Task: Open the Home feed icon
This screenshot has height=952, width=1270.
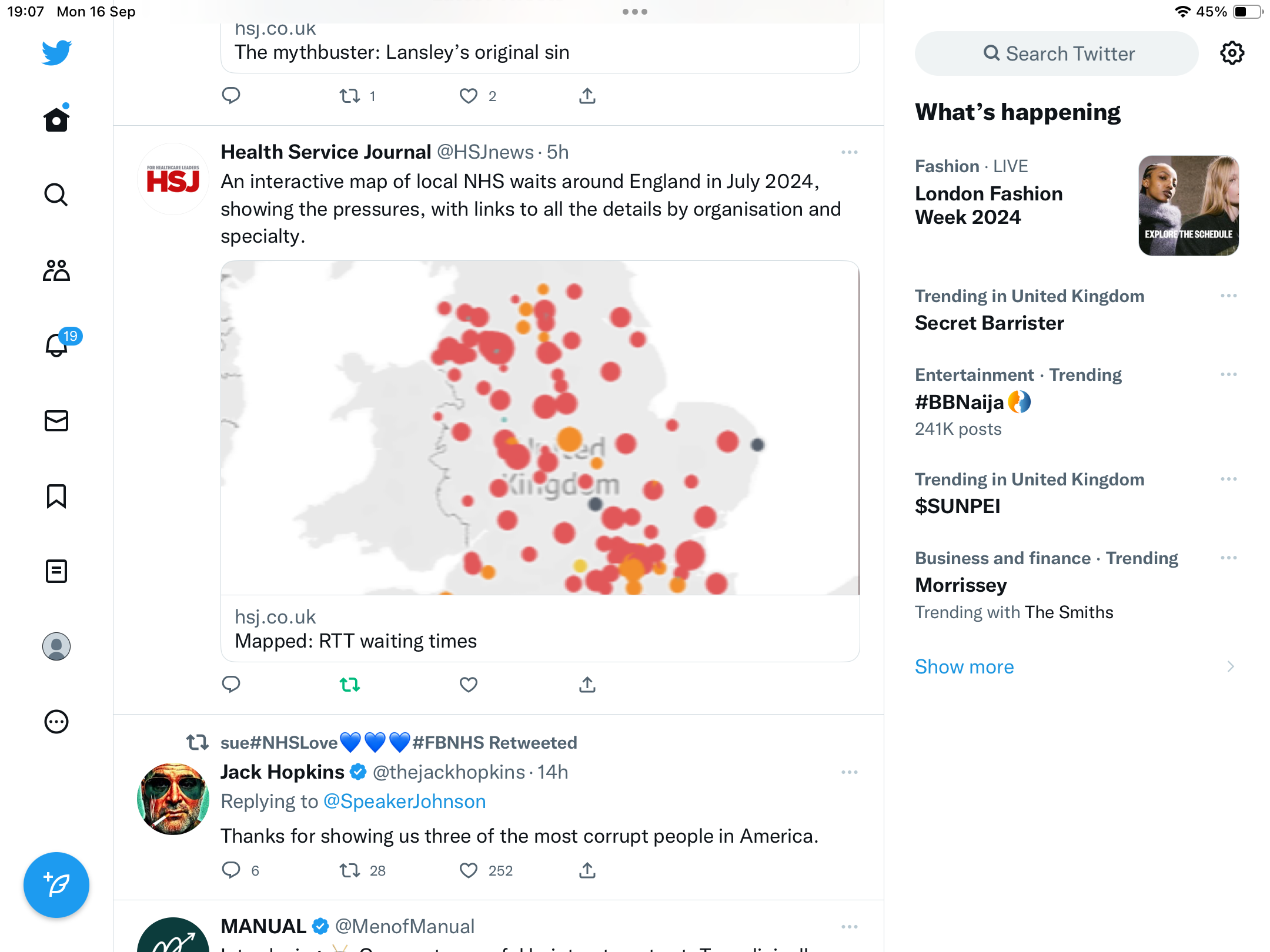Action: click(56, 119)
